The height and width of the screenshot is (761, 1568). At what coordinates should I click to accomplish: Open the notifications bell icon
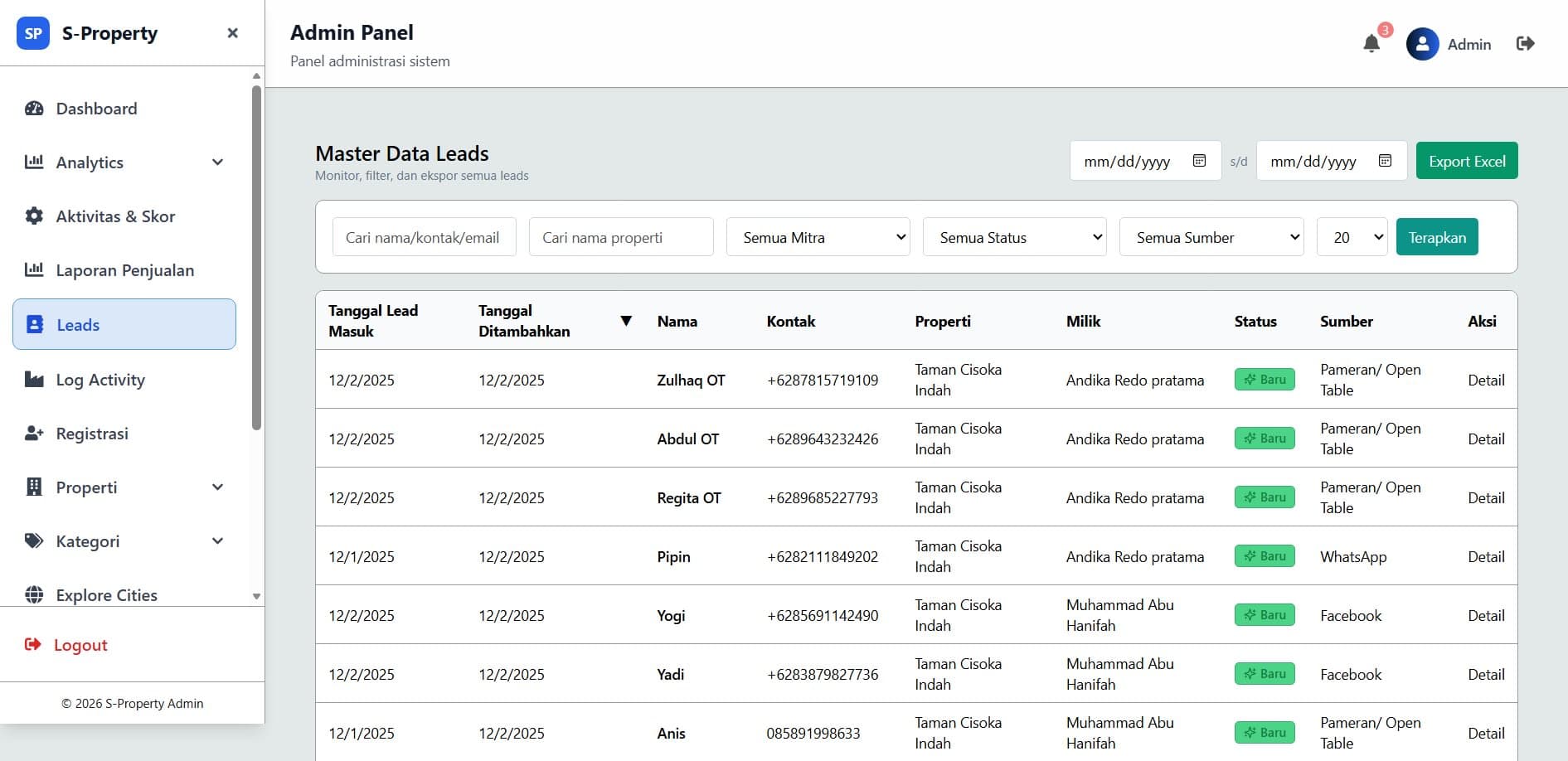[x=1371, y=44]
